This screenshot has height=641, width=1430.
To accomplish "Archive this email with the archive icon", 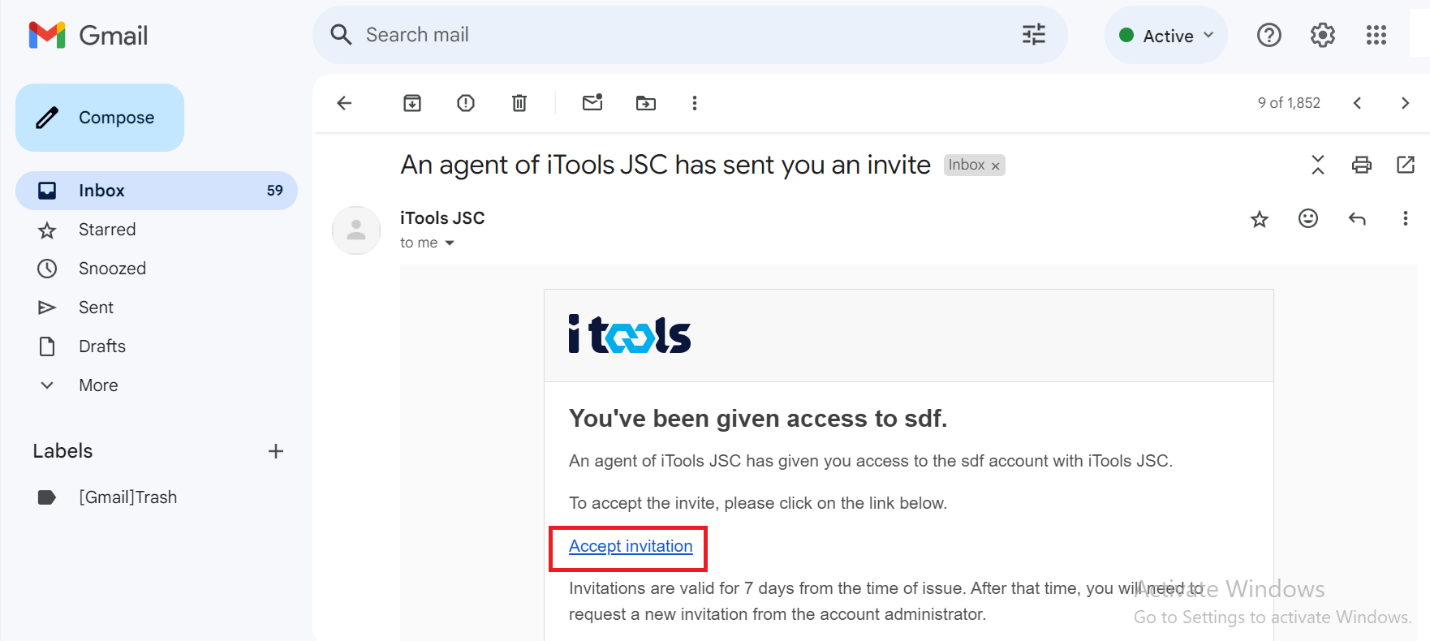I will pyautogui.click(x=412, y=103).
